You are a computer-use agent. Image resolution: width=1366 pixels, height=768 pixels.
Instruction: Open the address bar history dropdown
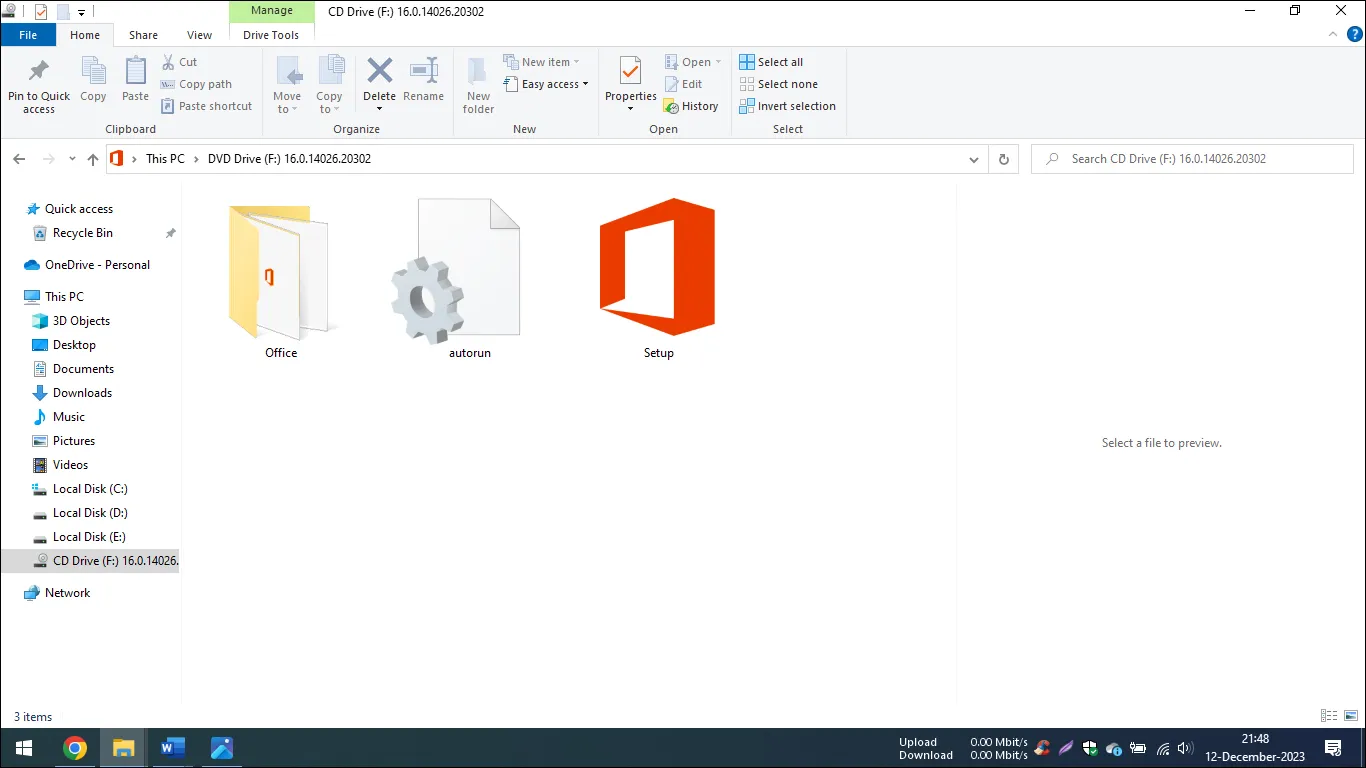pos(974,159)
